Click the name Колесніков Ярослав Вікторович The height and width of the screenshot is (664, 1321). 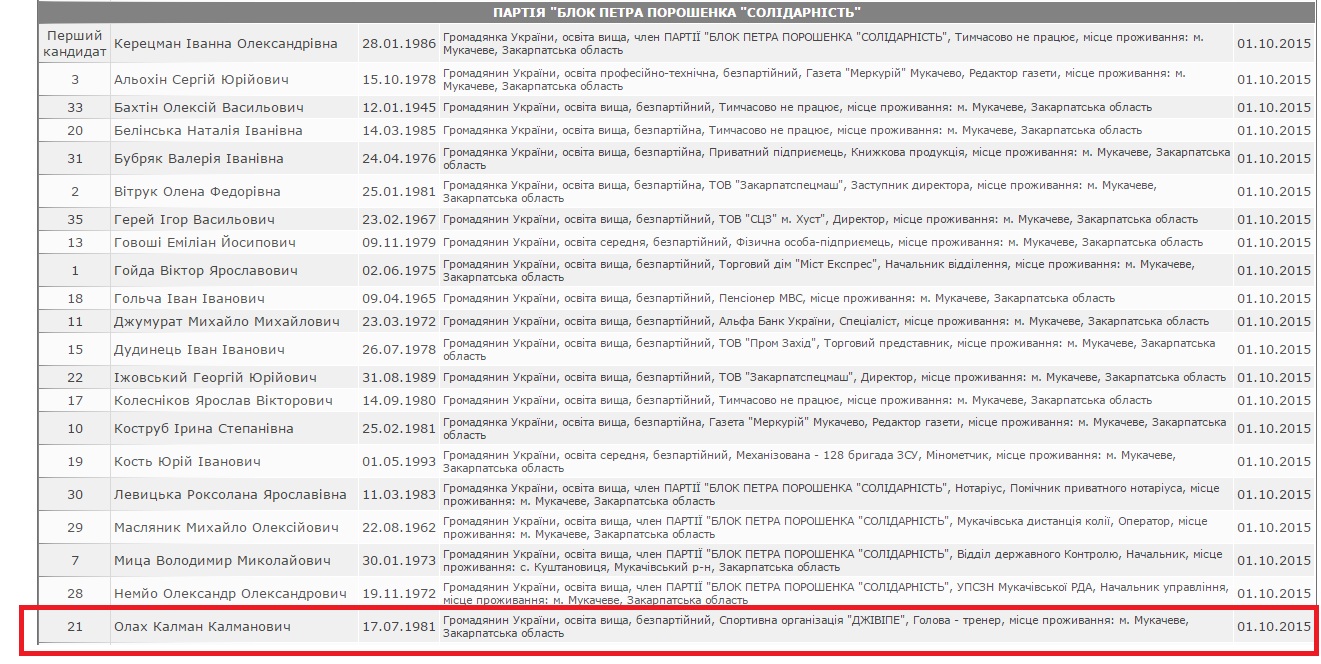coord(223,400)
